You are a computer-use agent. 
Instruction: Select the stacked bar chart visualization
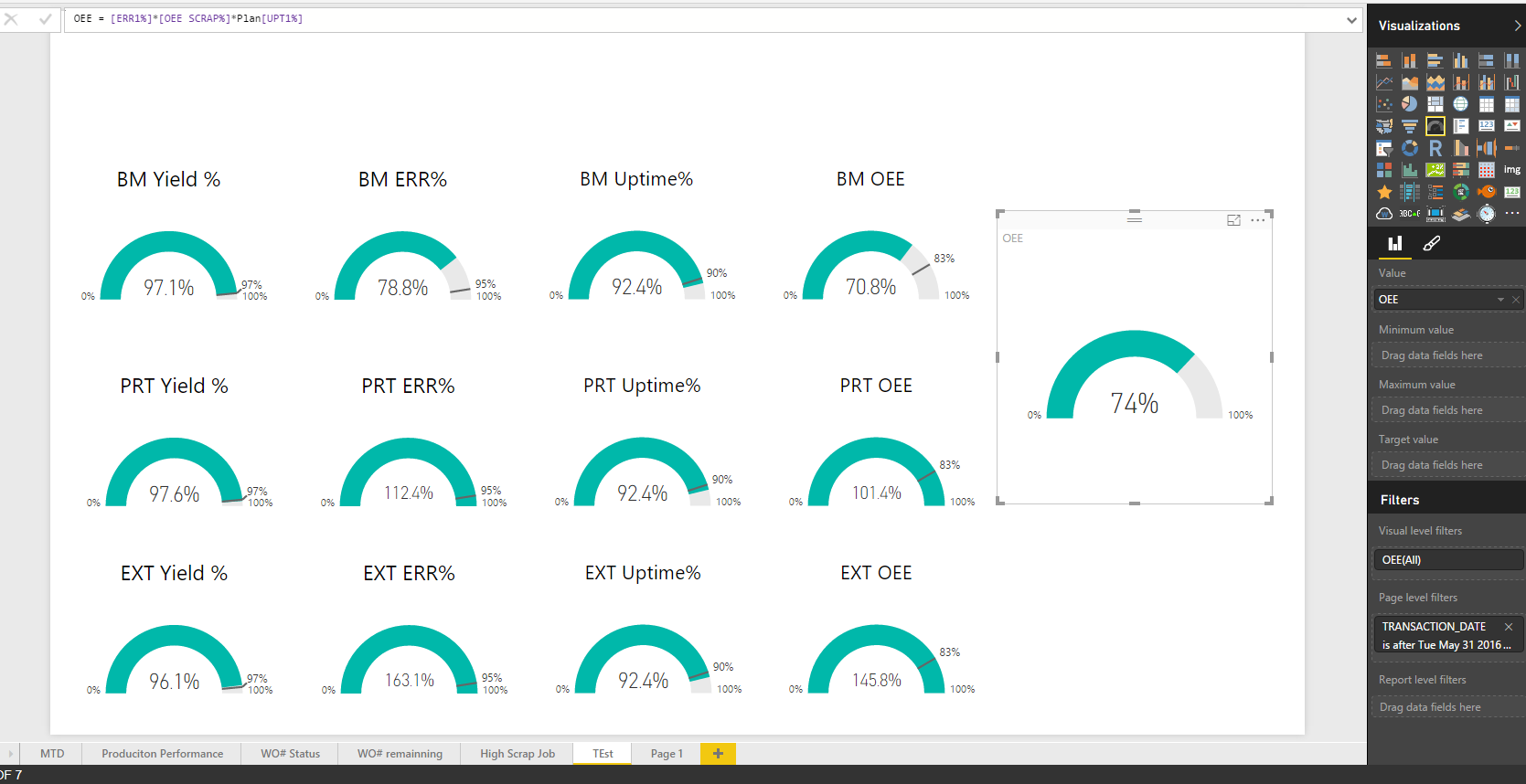[1384, 60]
